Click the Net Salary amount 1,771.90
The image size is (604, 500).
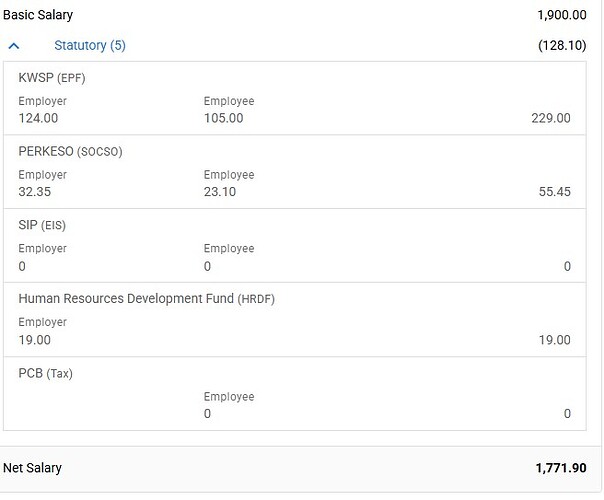(561, 468)
